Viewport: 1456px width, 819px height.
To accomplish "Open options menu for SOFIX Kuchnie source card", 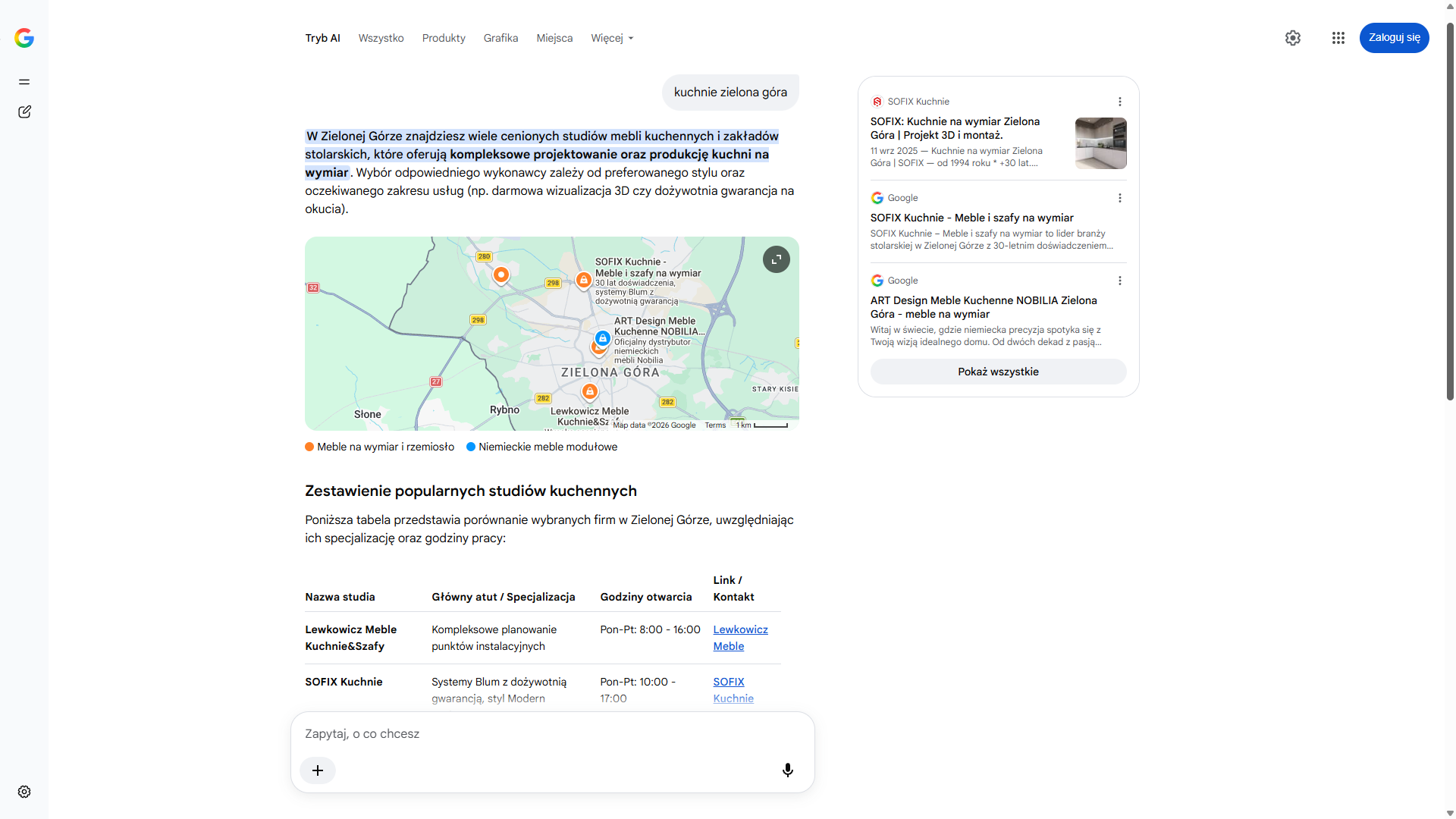I will point(1120,102).
